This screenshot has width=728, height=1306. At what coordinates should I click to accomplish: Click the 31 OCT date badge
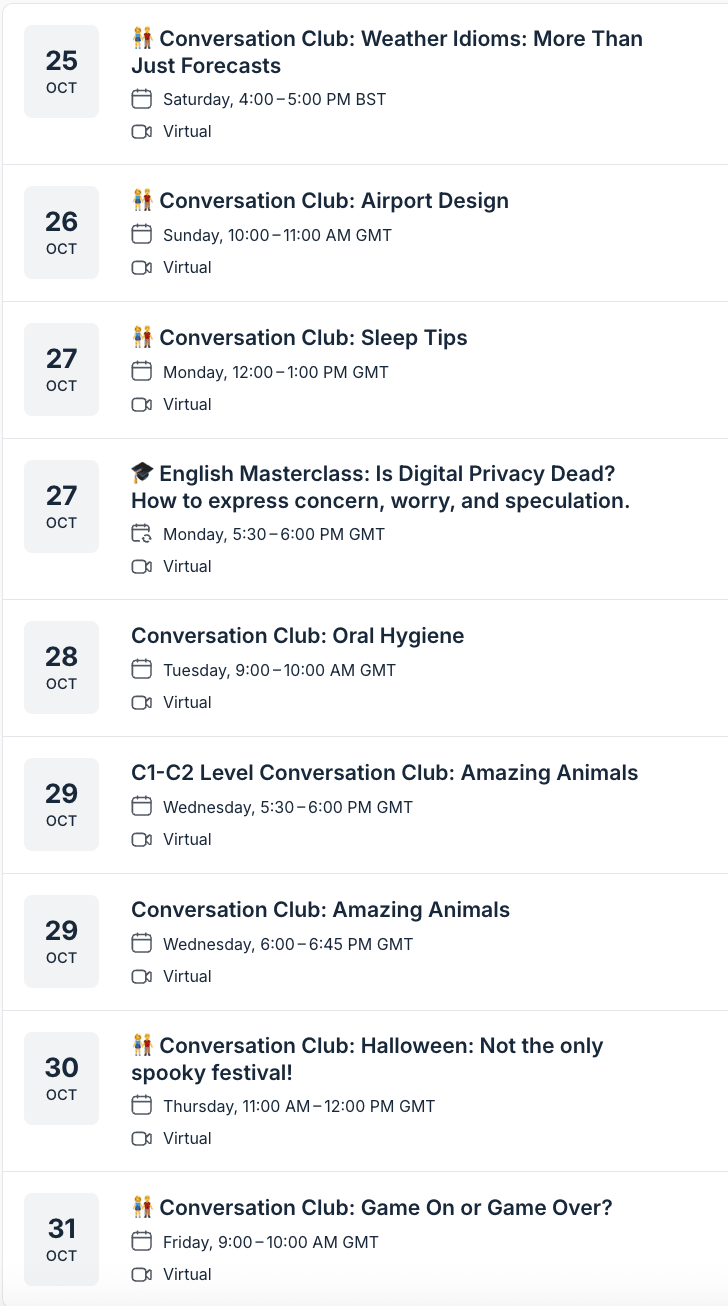click(x=61, y=1239)
